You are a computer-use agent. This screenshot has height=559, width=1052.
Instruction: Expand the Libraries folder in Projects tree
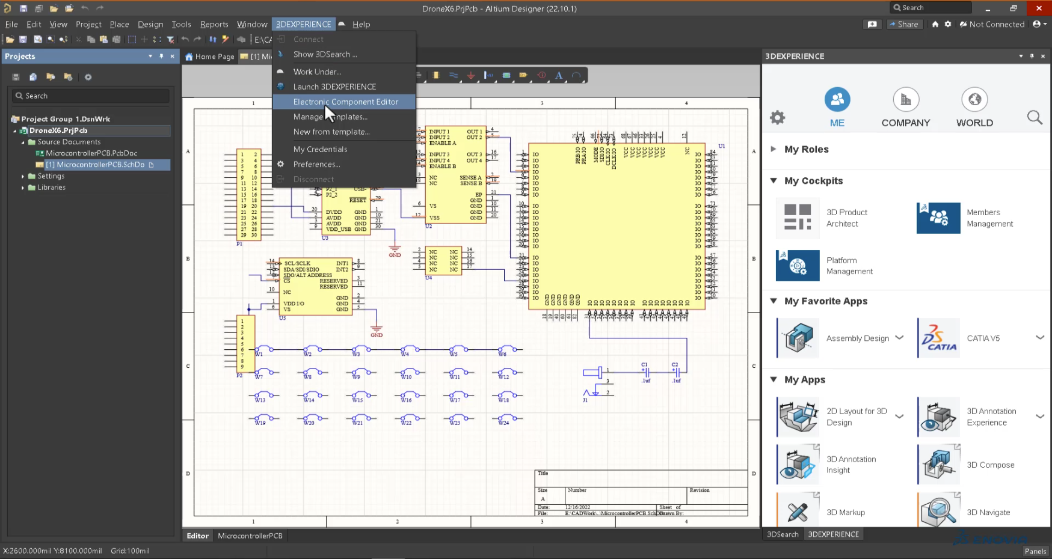click(23, 188)
